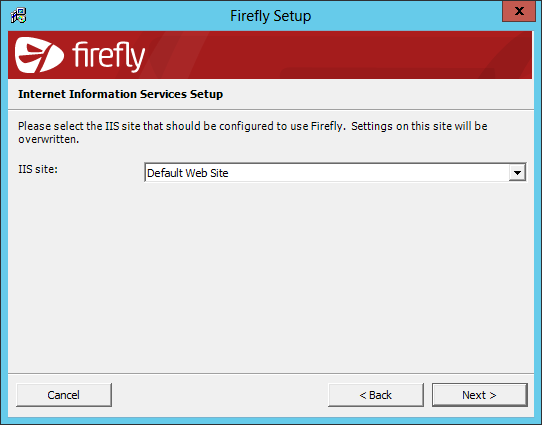Return with the Back button
Image resolution: width=542 pixels, height=425 pixels.
click(376, 395)
